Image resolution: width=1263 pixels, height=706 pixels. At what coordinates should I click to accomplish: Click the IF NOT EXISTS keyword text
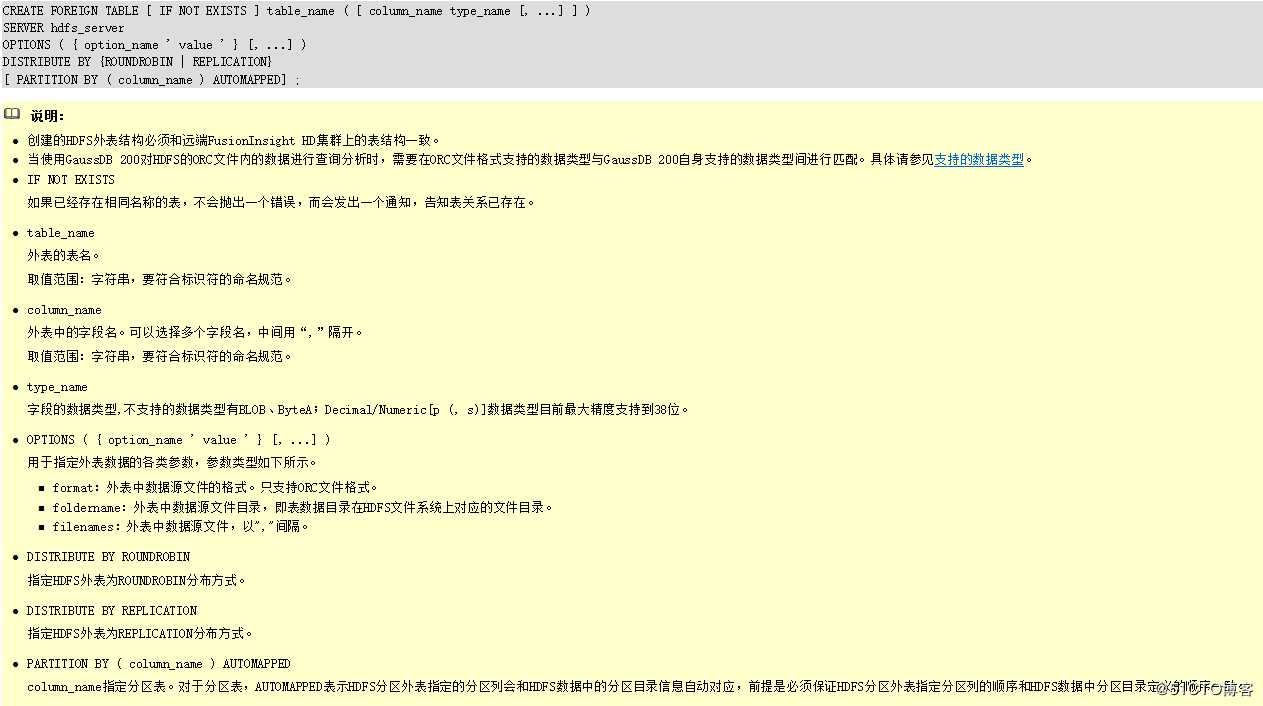[70, 179]
